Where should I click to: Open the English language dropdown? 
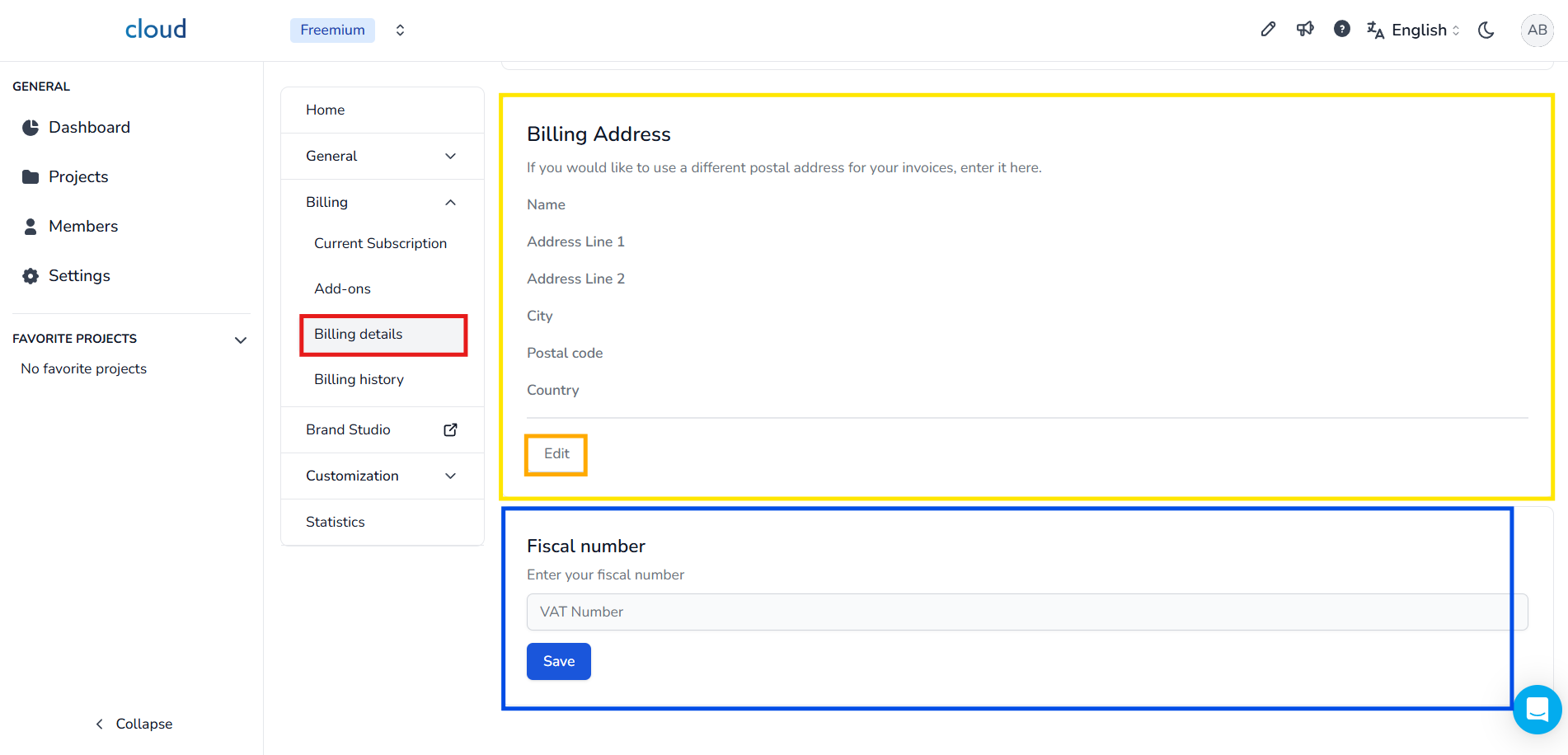pyautogui.click(x=1414, y=30)
